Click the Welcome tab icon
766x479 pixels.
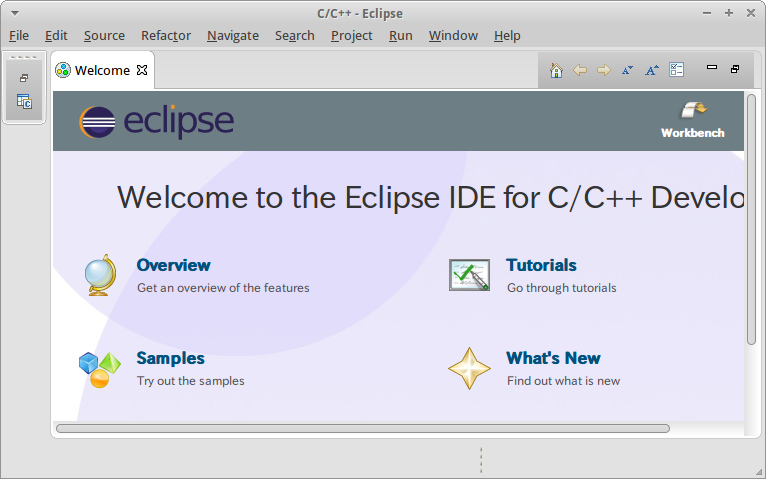[x=63, y=70]
